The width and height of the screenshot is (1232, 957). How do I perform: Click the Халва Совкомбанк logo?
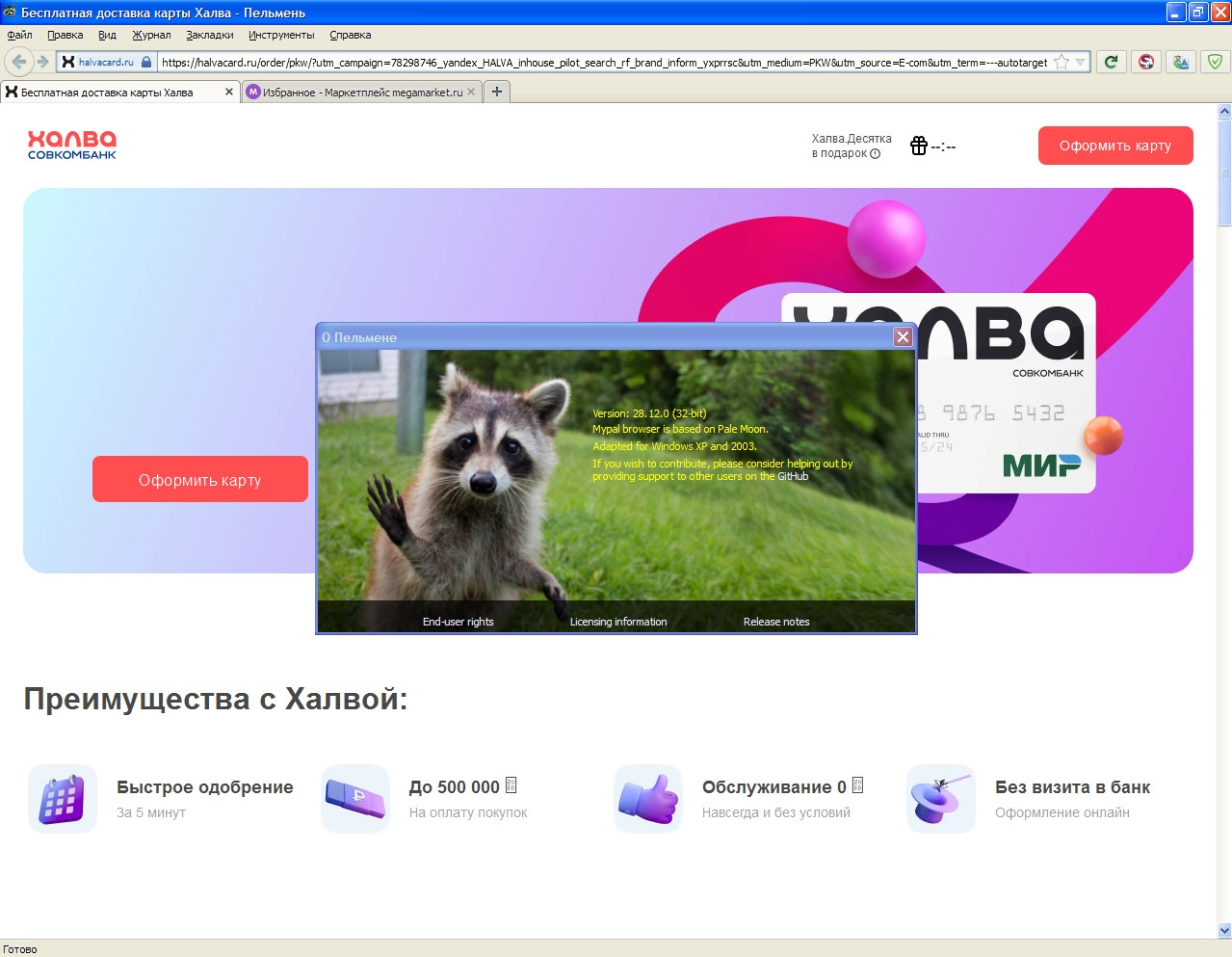coord(72,145)
